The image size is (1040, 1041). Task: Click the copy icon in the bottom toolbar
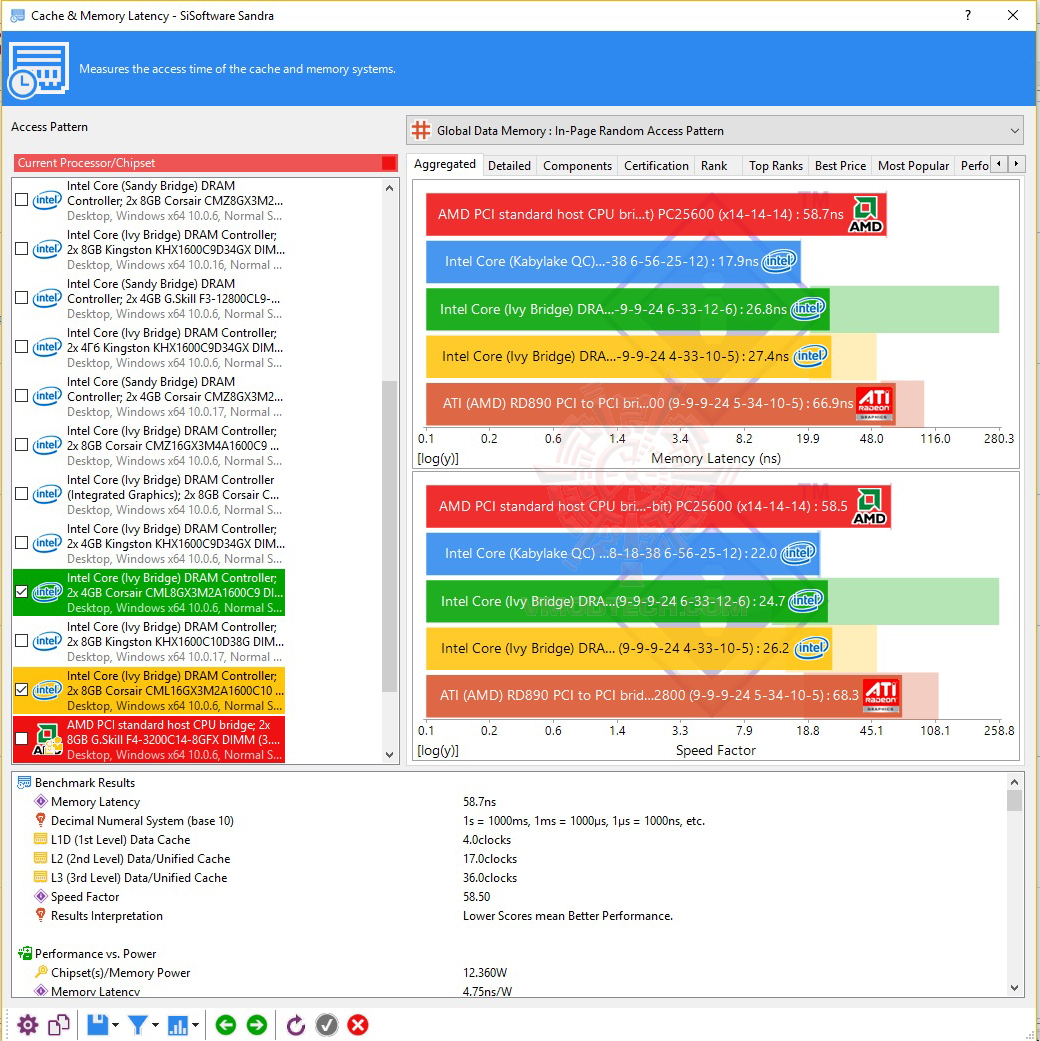pos(58,1025)
